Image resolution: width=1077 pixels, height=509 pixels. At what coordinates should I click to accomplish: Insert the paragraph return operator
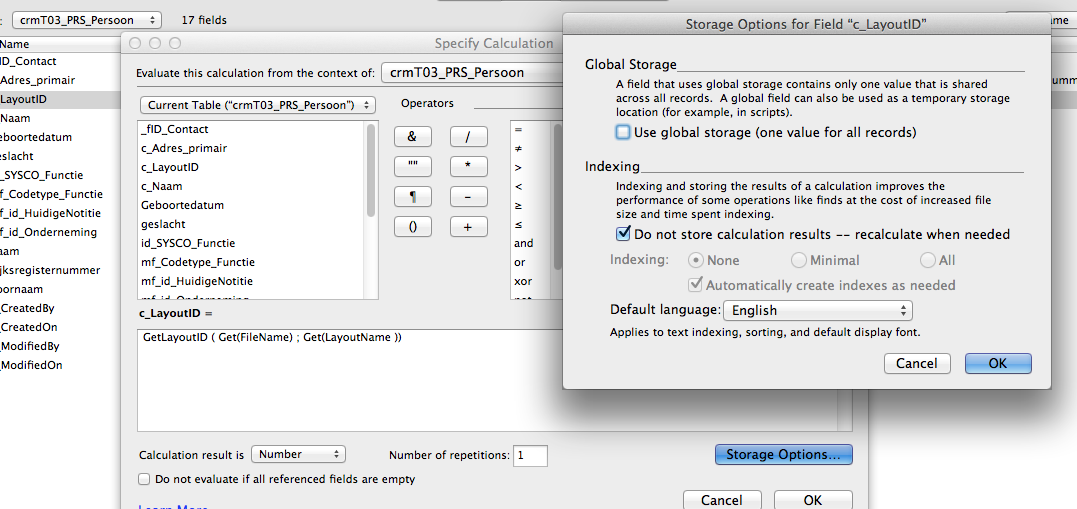click(x=412, y=197)
